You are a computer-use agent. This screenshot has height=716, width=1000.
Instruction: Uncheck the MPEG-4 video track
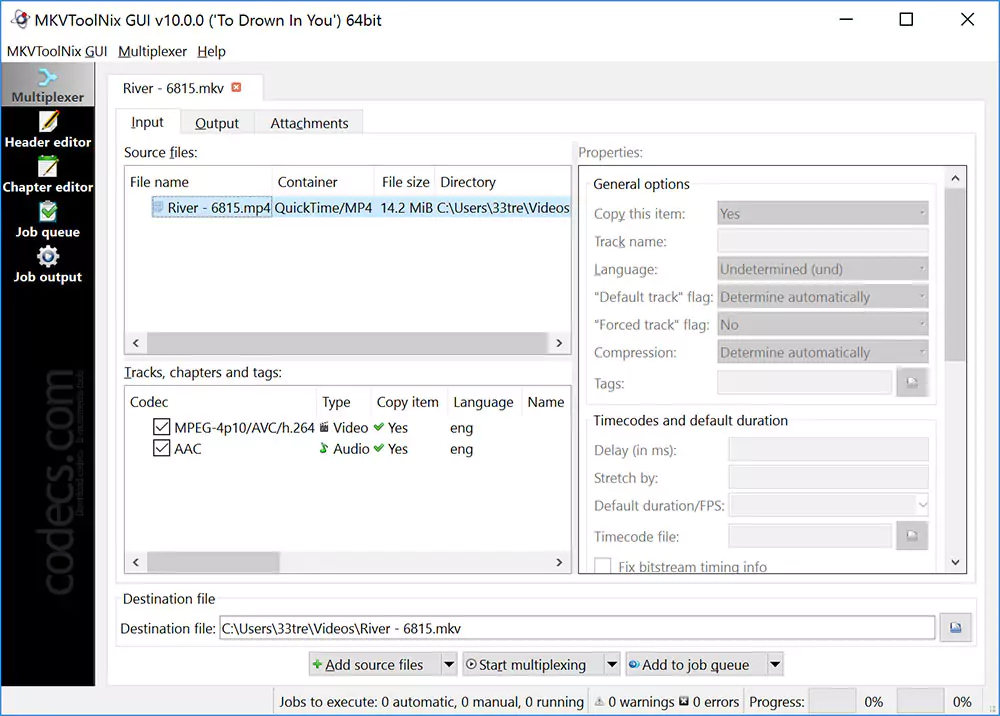(162, 426)
